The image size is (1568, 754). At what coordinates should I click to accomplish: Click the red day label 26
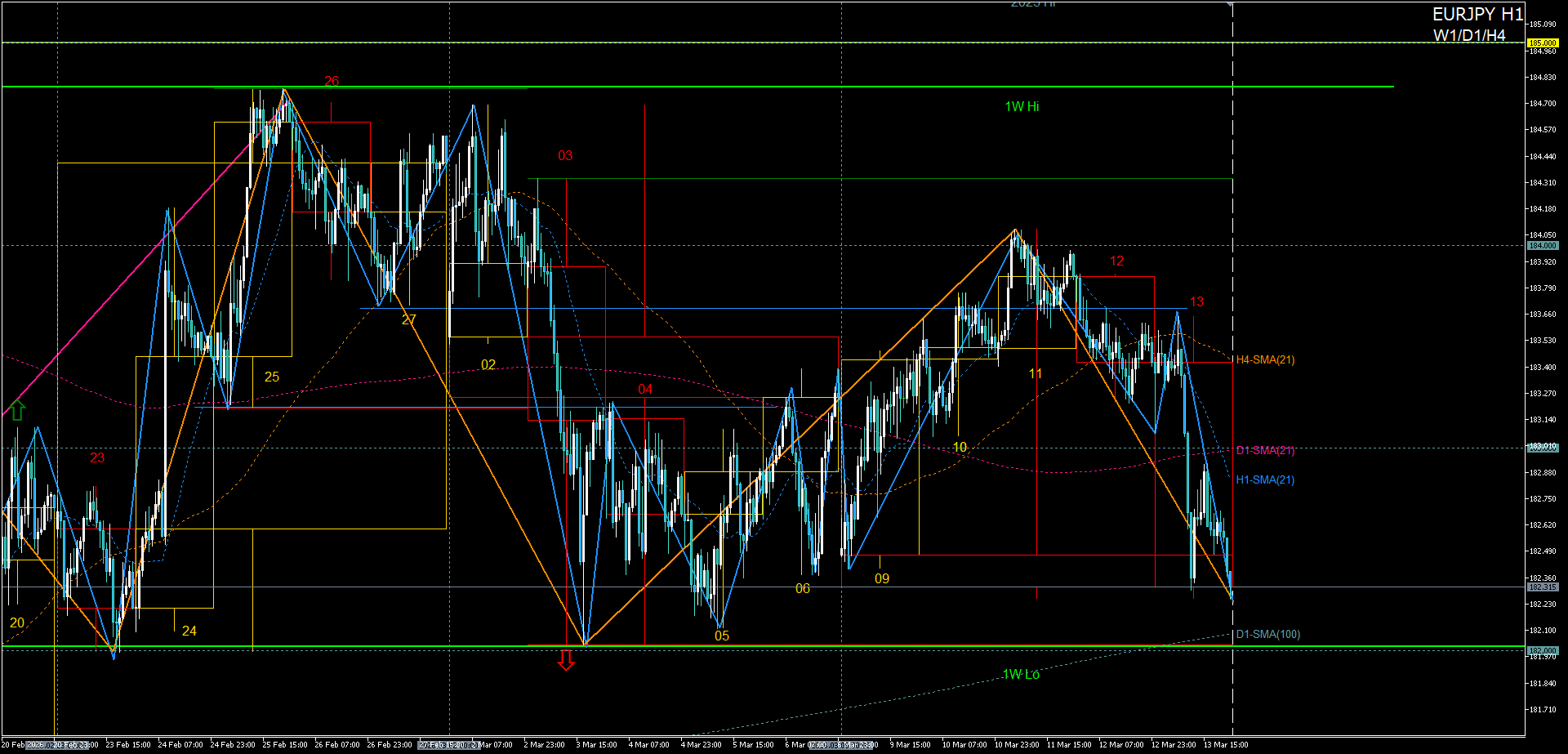pos(332,82)
